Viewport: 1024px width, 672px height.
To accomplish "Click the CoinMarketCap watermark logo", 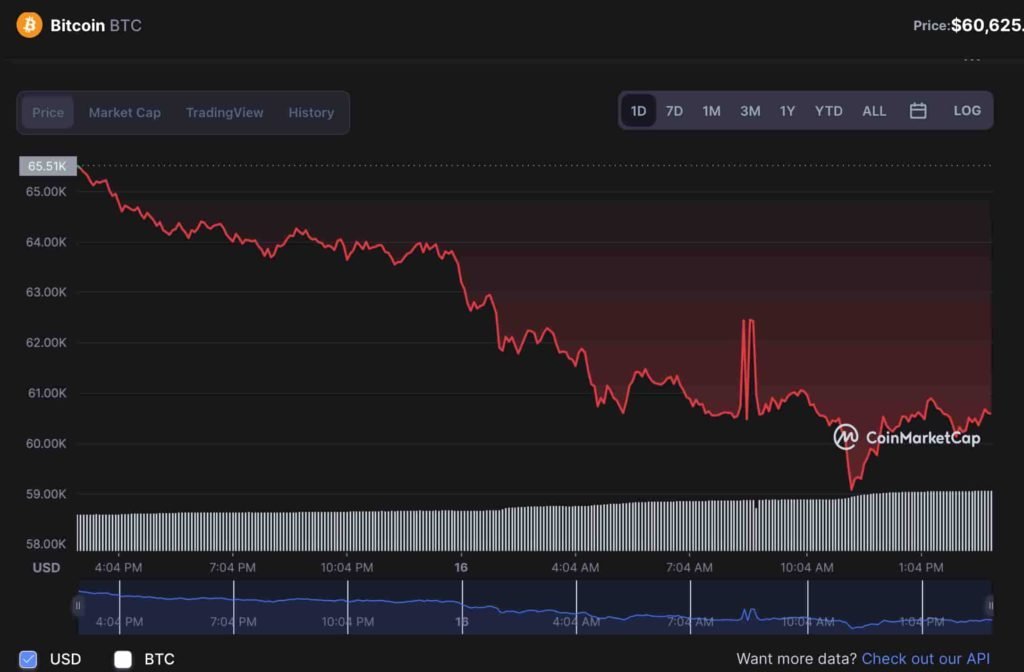I will click(846, 437).
